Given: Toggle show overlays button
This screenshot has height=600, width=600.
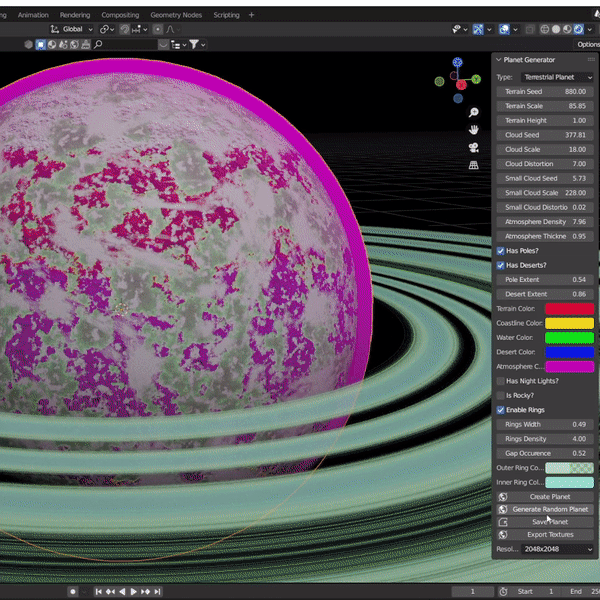Looking at the screenshot, I should click(504, 29).
